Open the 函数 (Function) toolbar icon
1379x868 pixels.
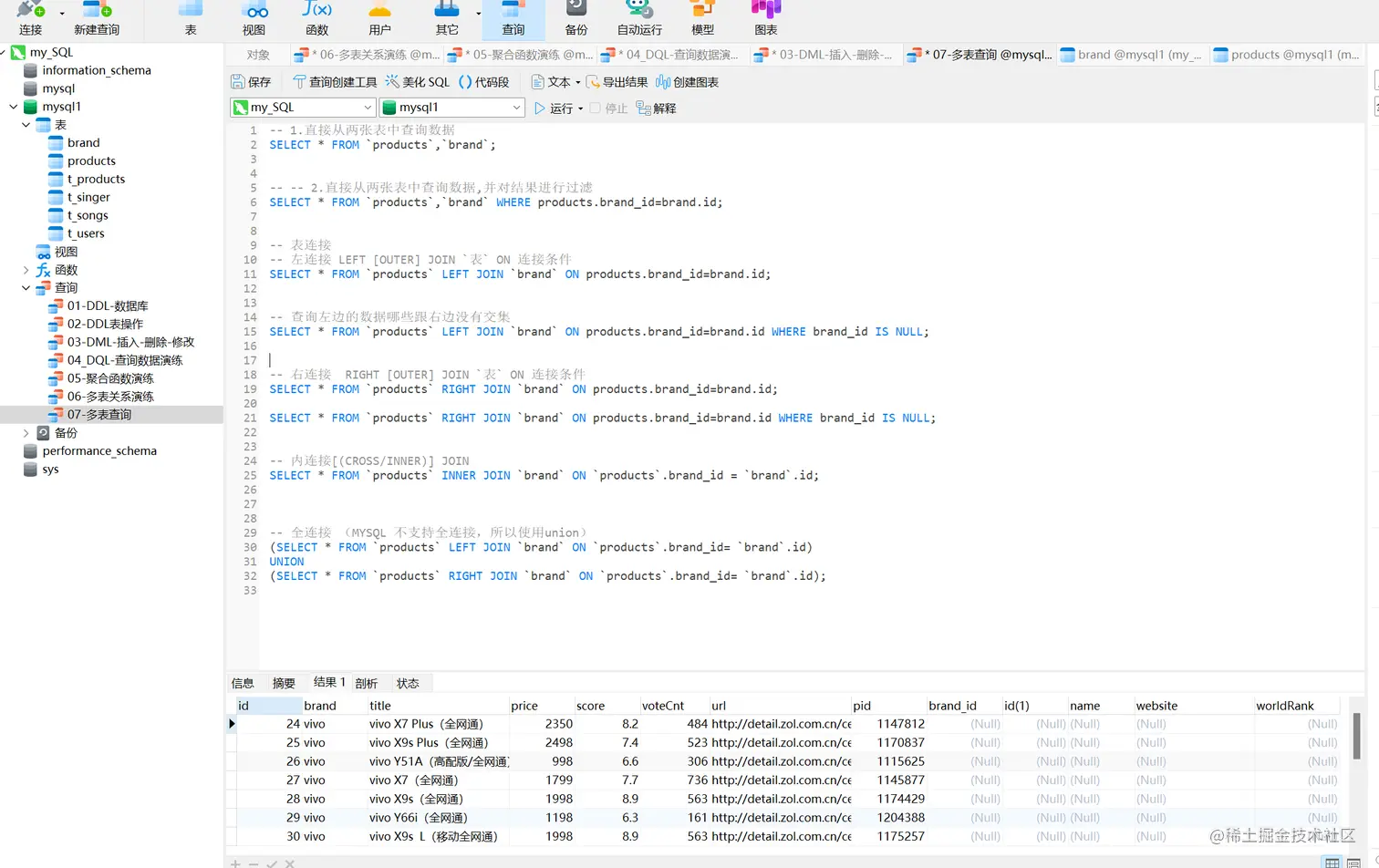pos(317,18)
